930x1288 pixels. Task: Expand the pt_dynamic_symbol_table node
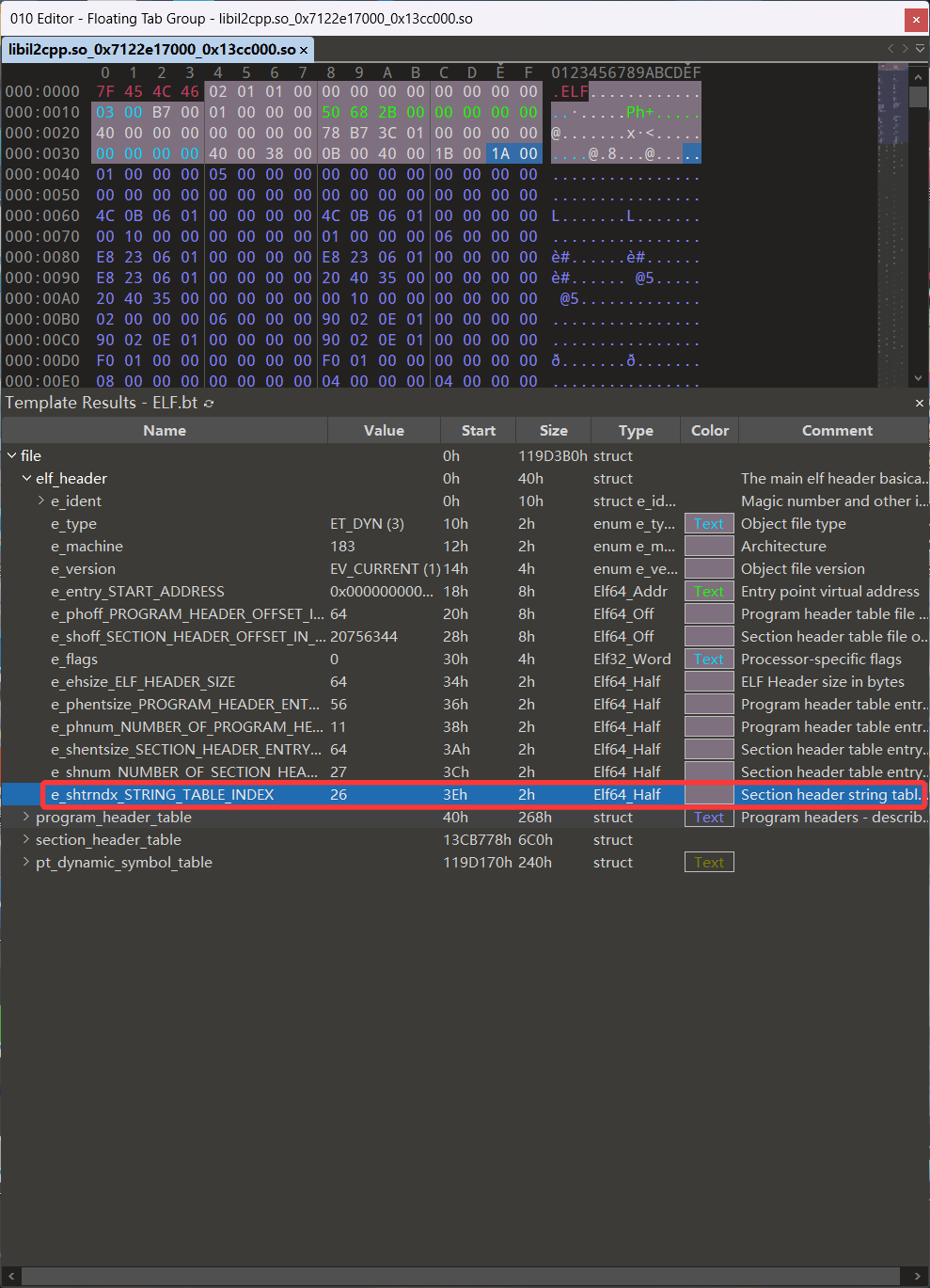[x=26, y=862]
